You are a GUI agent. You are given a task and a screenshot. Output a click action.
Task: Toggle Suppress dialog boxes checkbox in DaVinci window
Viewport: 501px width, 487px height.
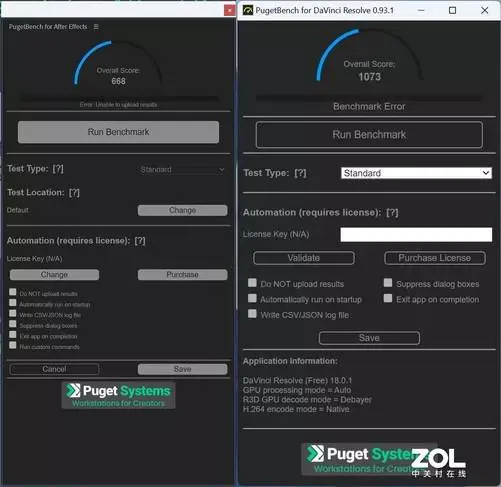(x=388, y=283)
